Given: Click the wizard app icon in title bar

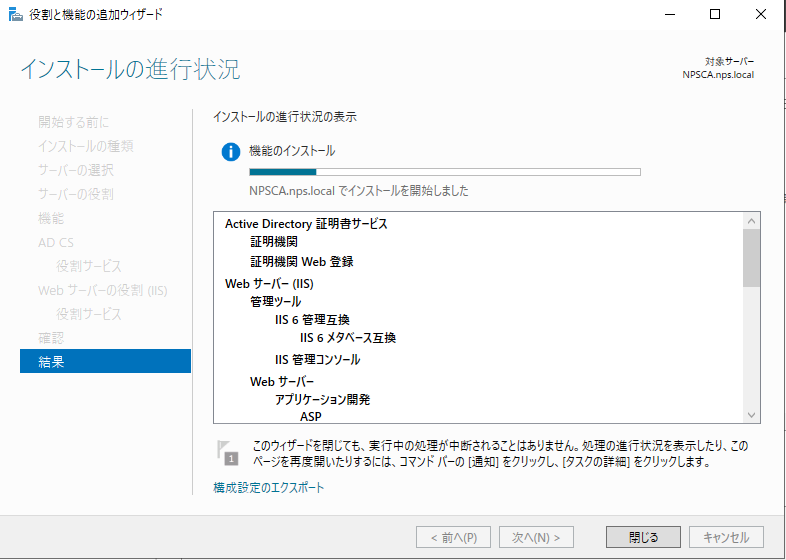Looking at the screenshot, I should tap(16, 15).
